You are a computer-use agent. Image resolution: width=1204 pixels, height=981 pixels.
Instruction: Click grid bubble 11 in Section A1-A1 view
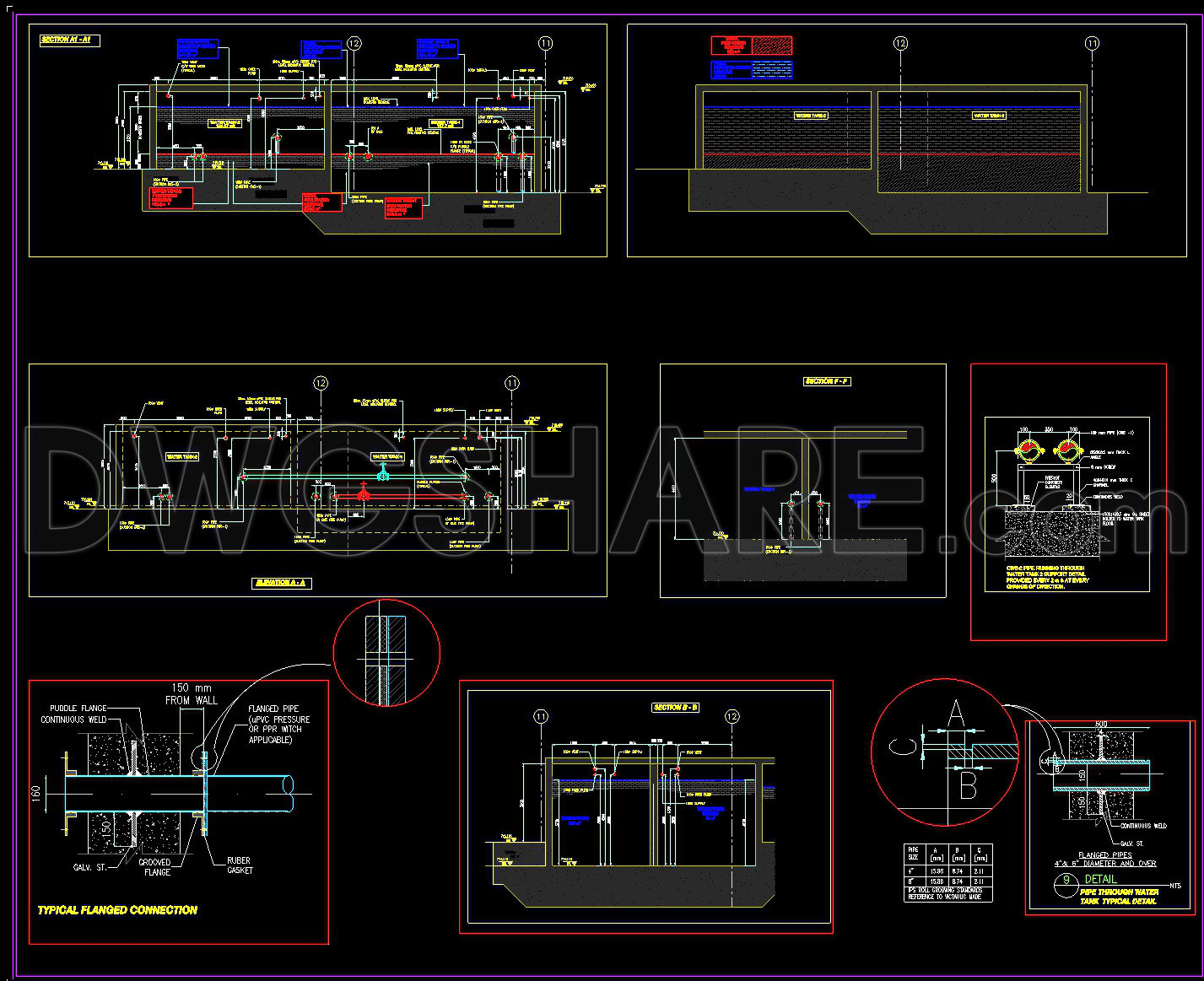pos(546,43)
